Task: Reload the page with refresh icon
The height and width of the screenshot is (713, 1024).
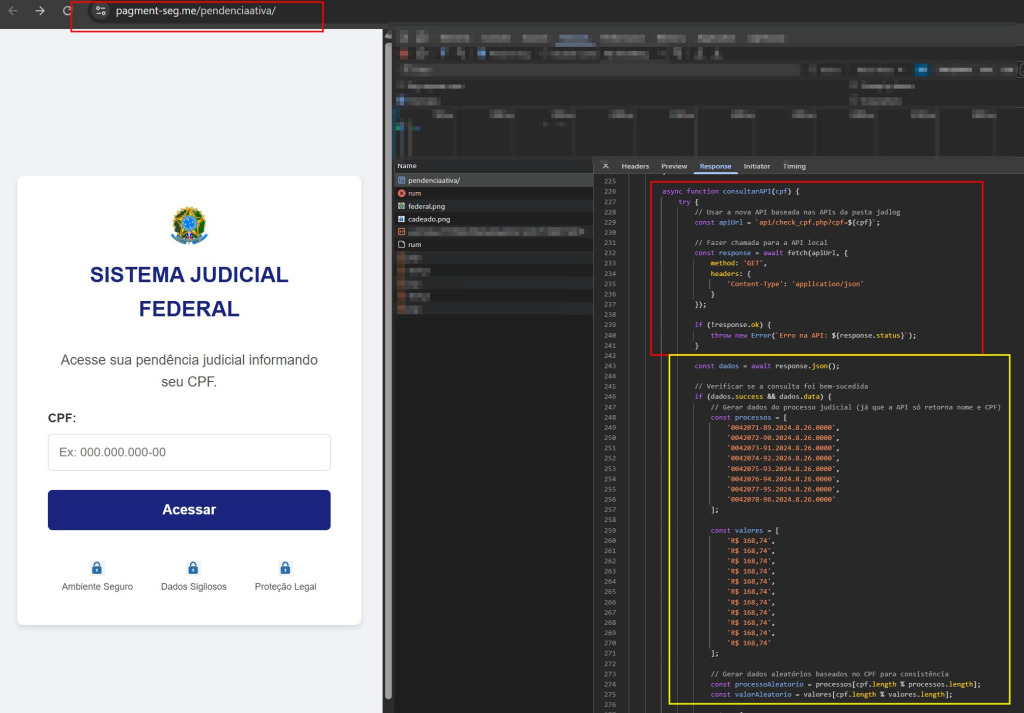Action: pos(67,11)
